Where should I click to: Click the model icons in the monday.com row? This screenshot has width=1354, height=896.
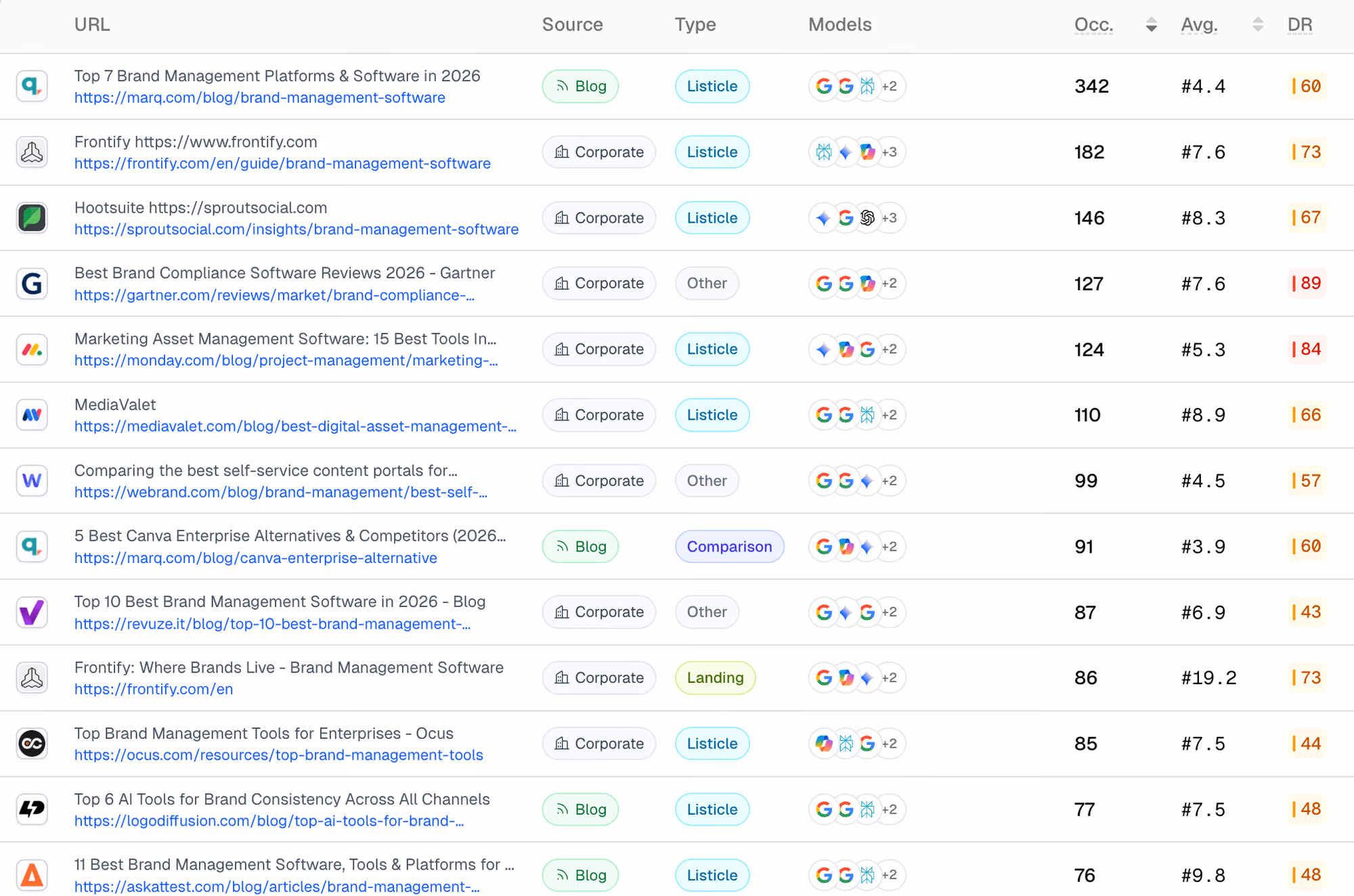[857, 349]
